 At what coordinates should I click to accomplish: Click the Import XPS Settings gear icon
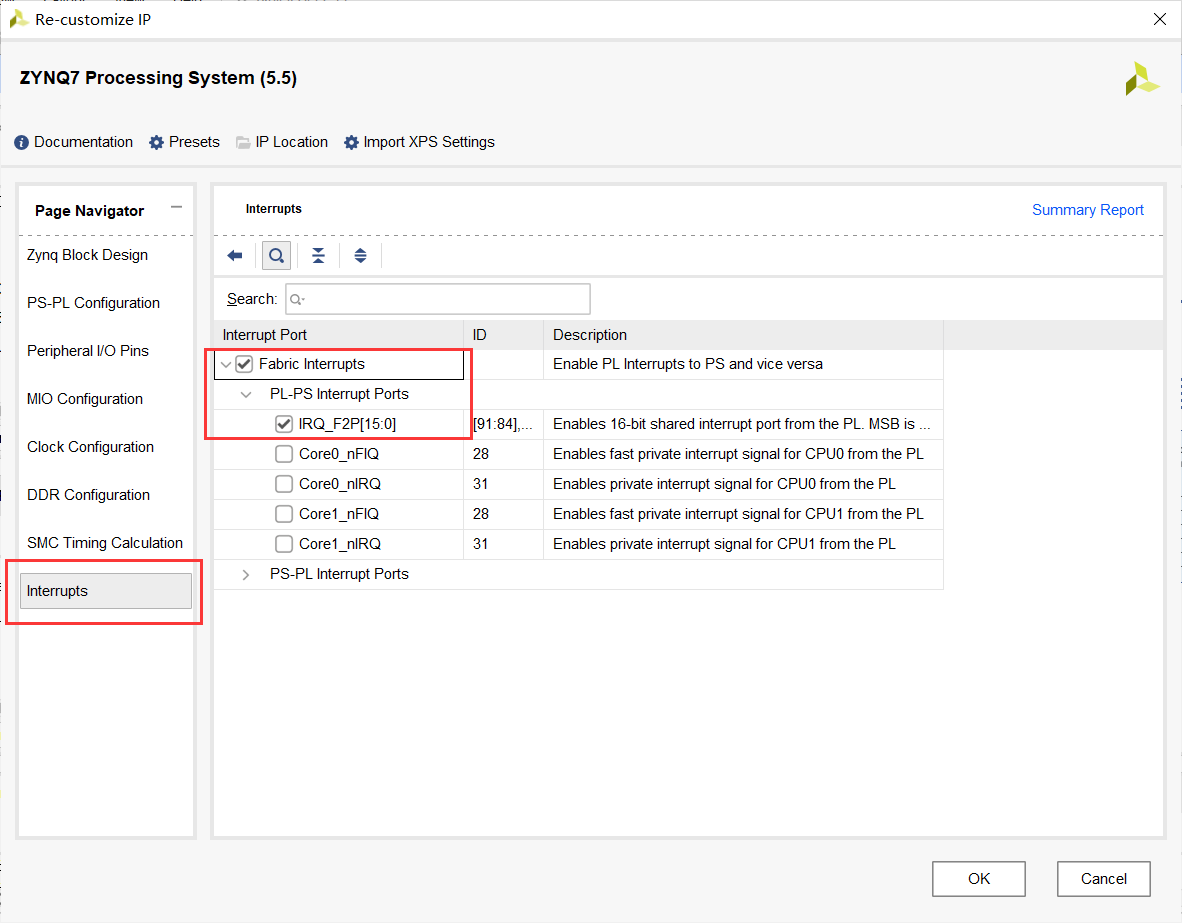(x=351, y=143)
